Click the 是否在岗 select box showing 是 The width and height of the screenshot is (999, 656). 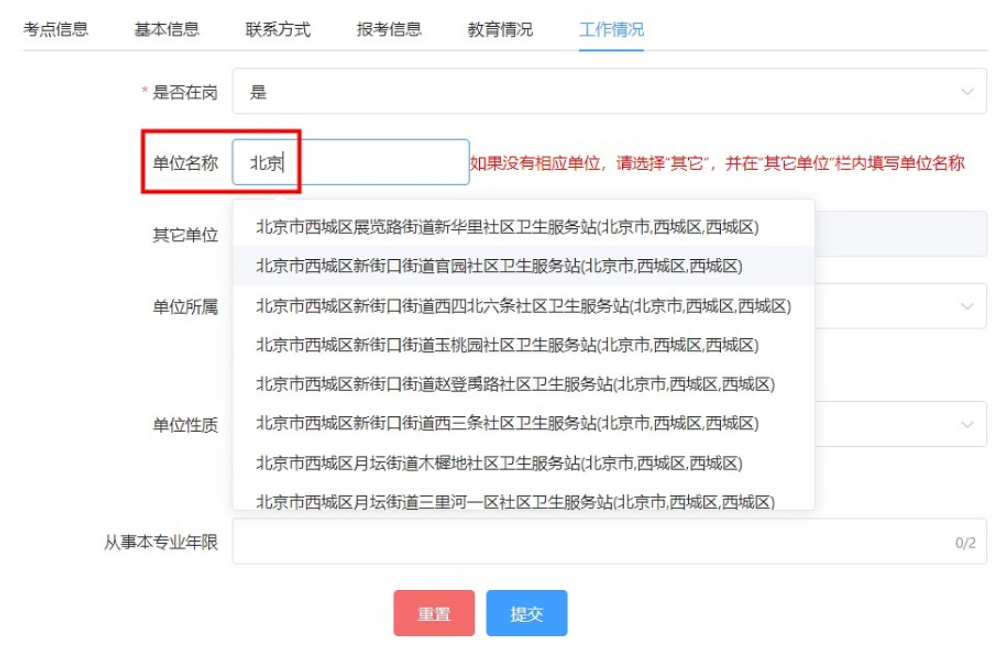(x=610, y=92)
